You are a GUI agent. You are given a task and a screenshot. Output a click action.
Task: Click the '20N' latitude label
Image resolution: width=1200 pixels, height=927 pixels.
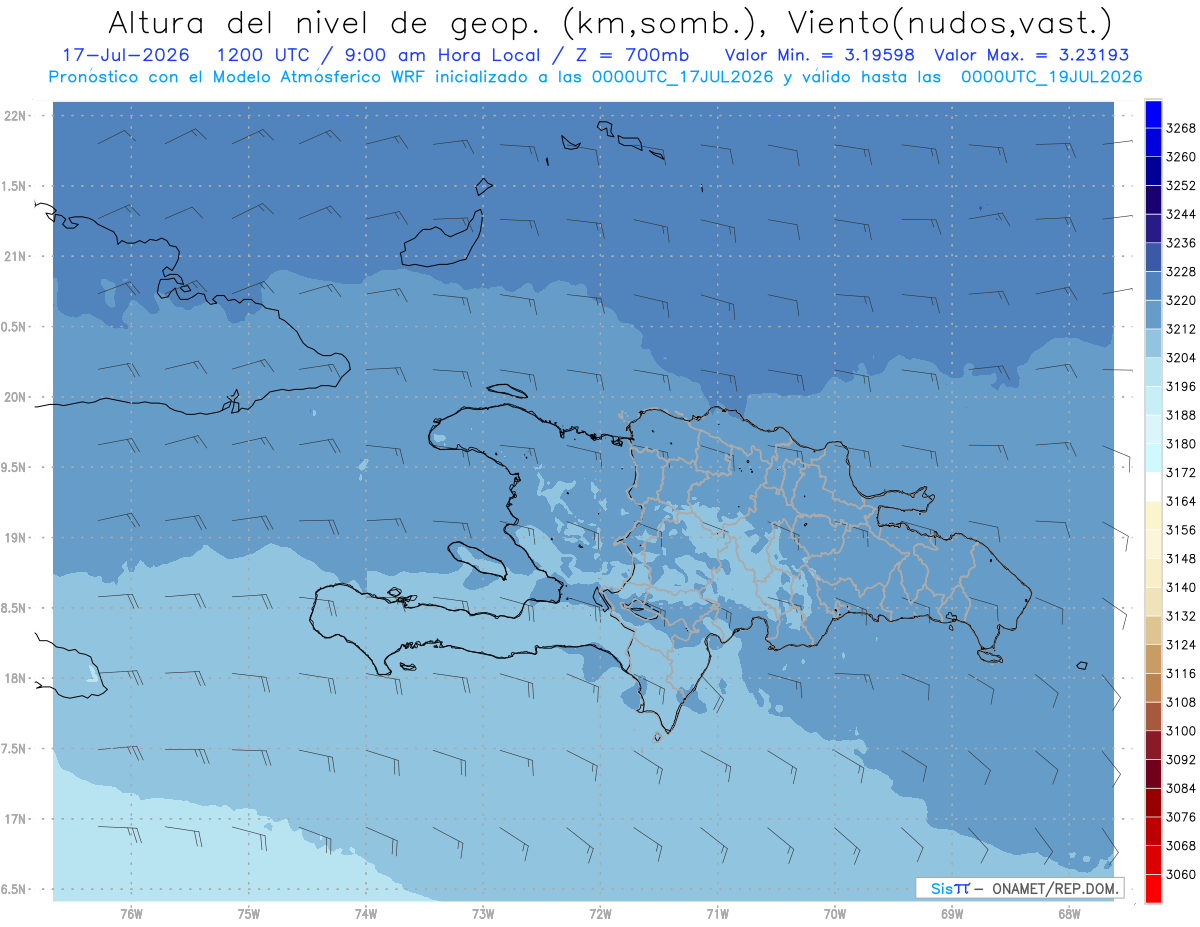[15, 397]
